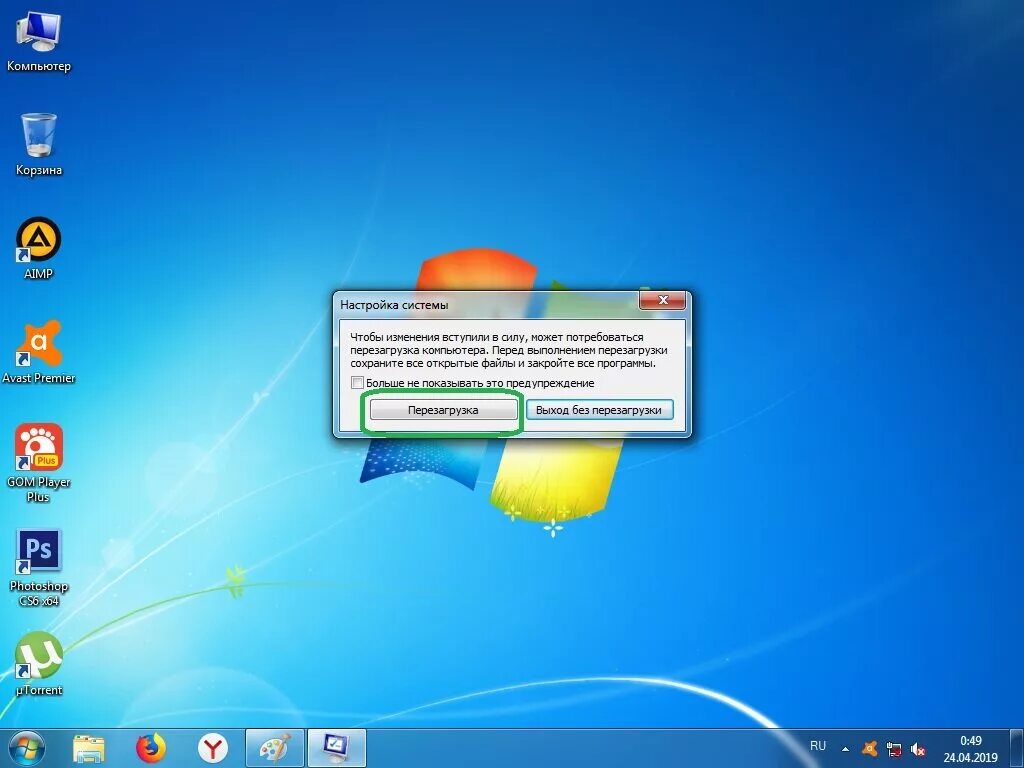Image resolution: width=1024 pixels, height=768 pixels.
Task: Select the Photoshop CS6 x64 shortcut
Action: (x=39, y=568)
